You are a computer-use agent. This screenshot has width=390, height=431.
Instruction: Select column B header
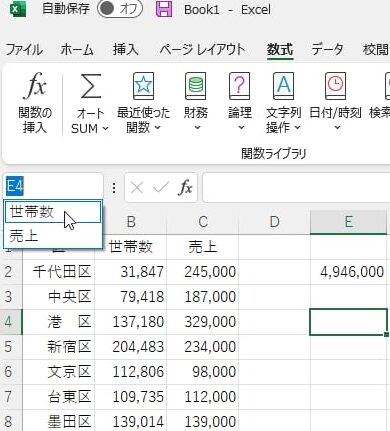[131, 222]
